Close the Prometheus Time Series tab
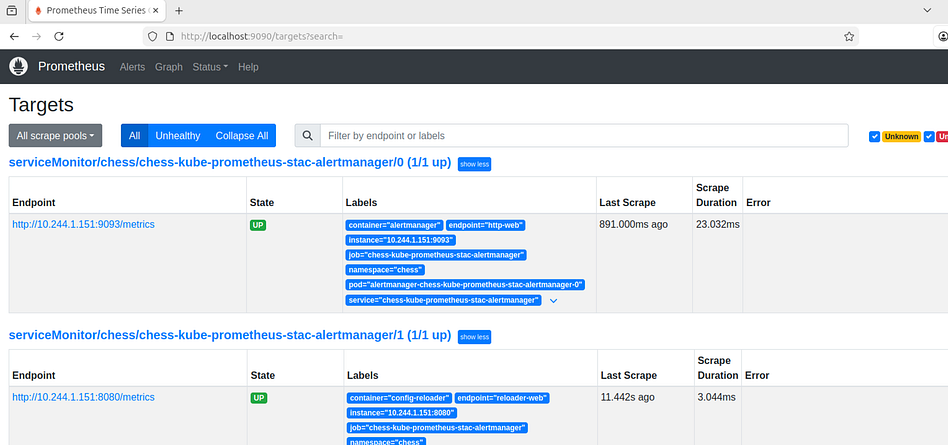Image resolution: width=948 pixels, height=445 pixels. pyautogui.click(x=155, y=11)
